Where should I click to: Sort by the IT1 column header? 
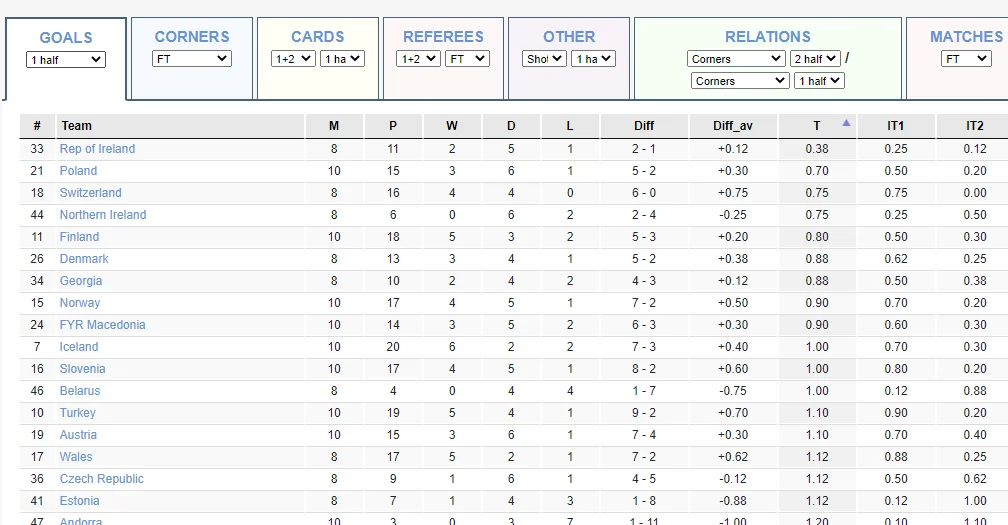[x=895, y=126]
